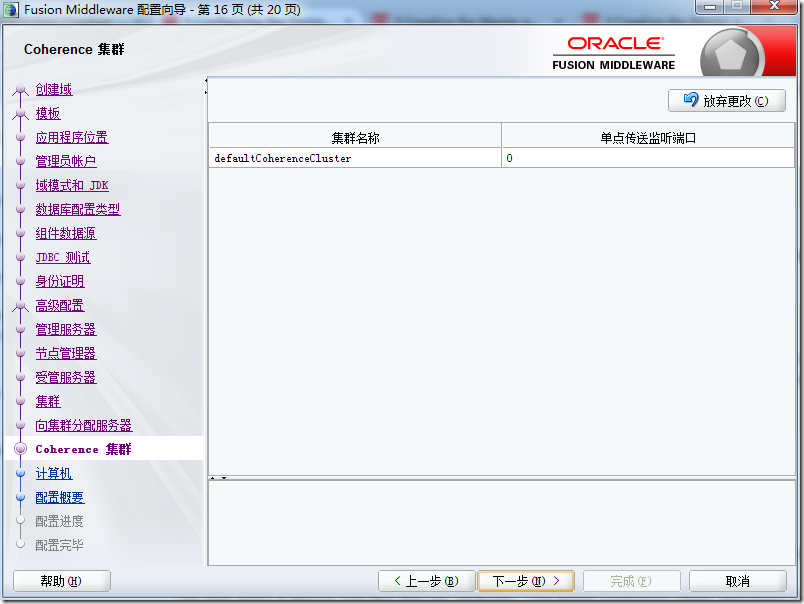
Task: Go to the 集群 step
Action: tap(48, 401)
